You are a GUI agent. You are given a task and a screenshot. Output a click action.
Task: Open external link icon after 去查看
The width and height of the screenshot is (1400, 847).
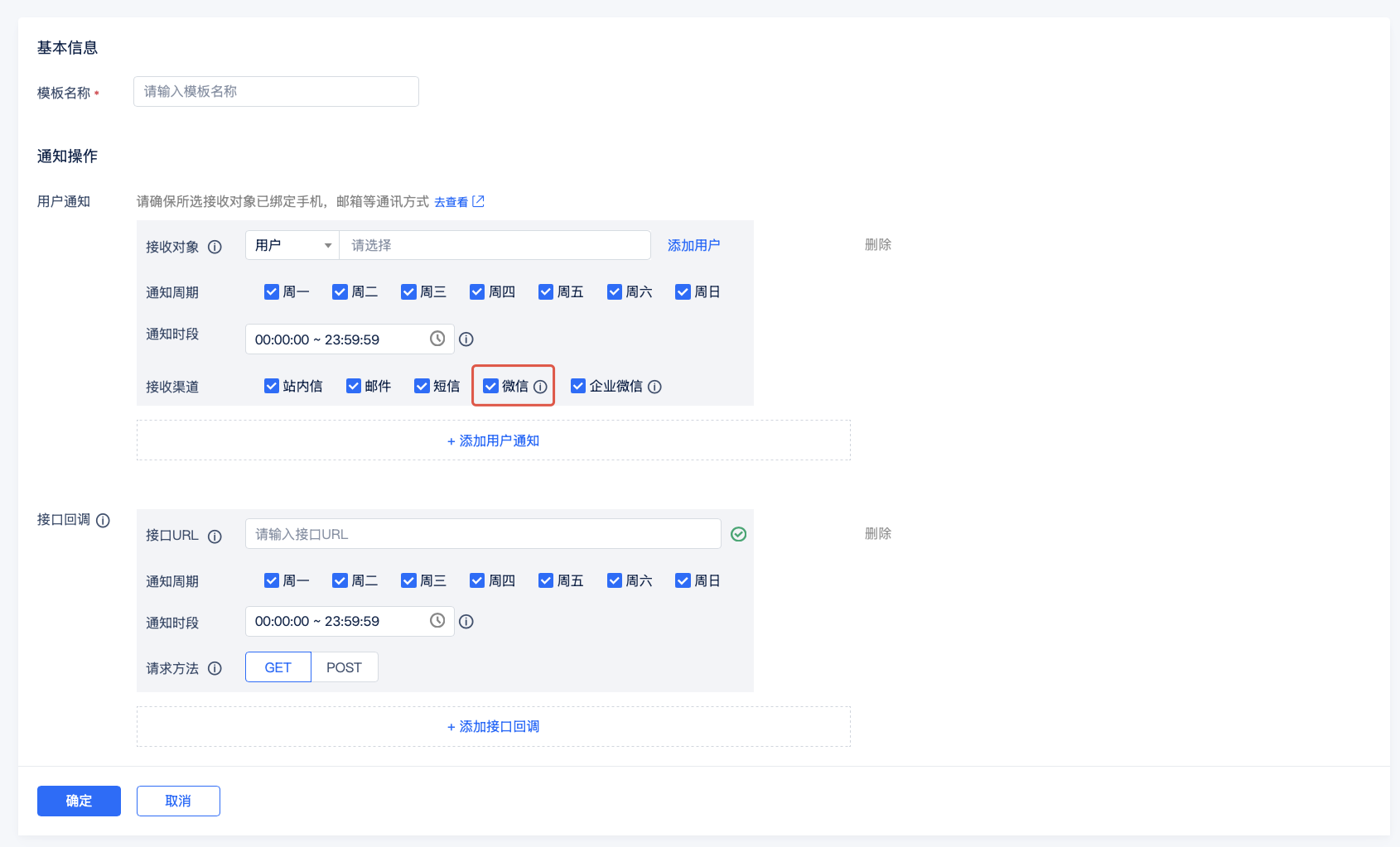[478, 201]
